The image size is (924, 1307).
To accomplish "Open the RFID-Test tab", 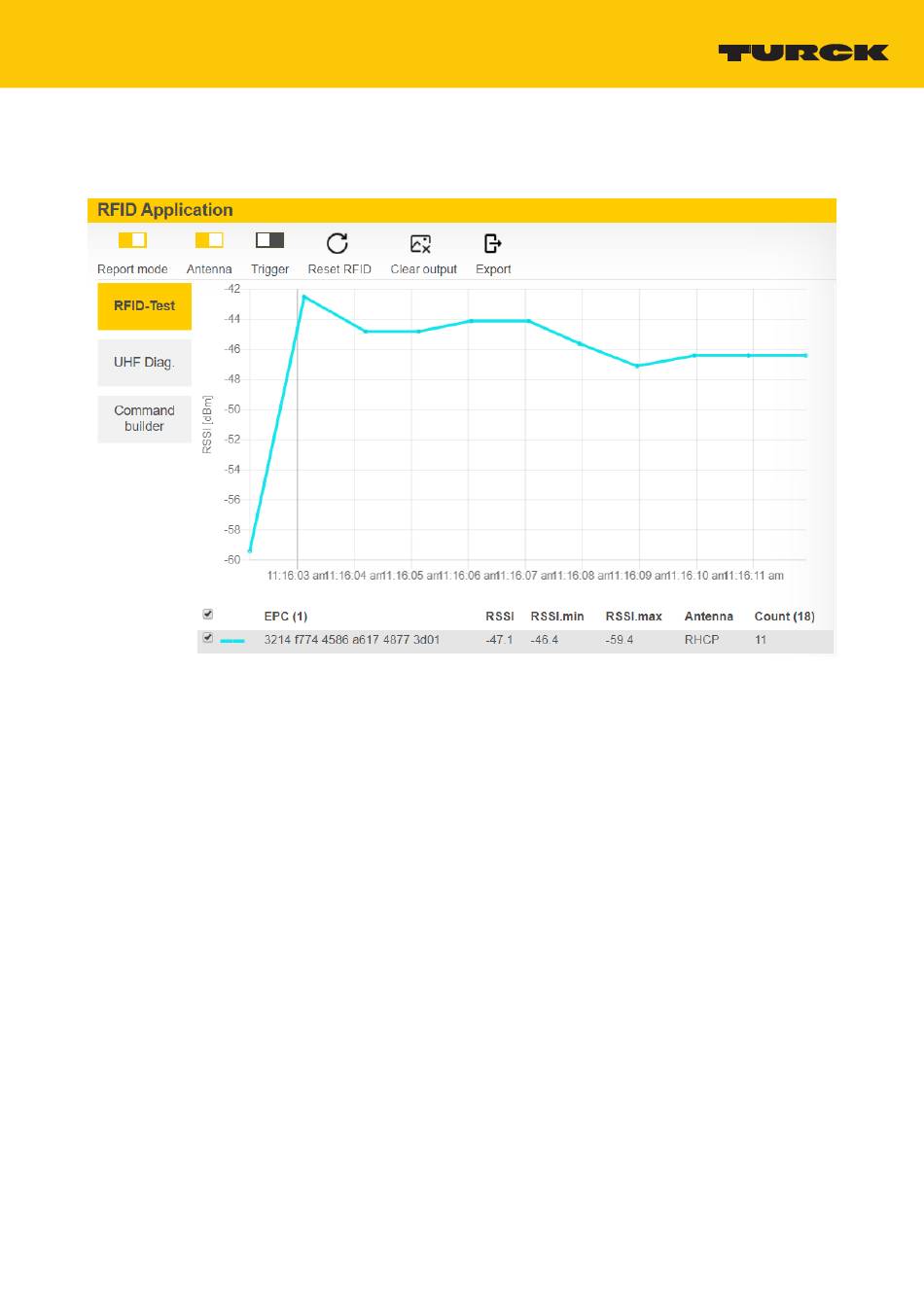I will click(144, 306).
